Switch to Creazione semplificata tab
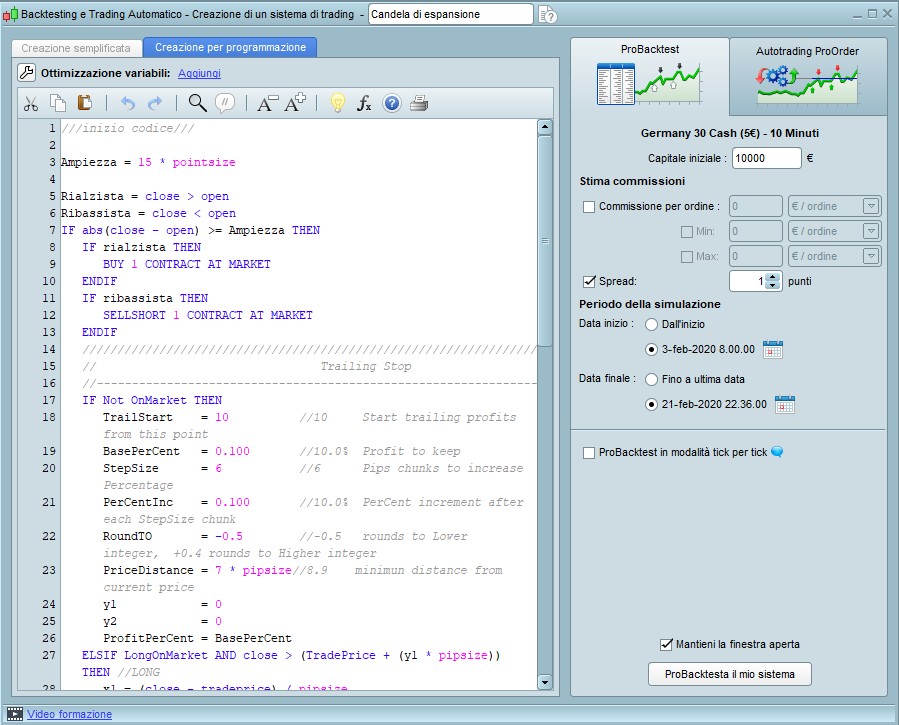Viewport: 899px width, 725px height. click(x=76, y=48)
